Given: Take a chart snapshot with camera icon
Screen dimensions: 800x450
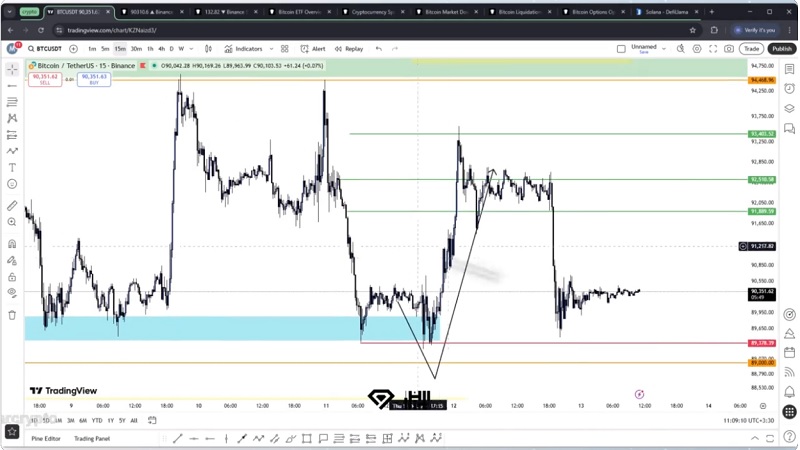Looking at the screenshot, I should [x=729, y=48].
